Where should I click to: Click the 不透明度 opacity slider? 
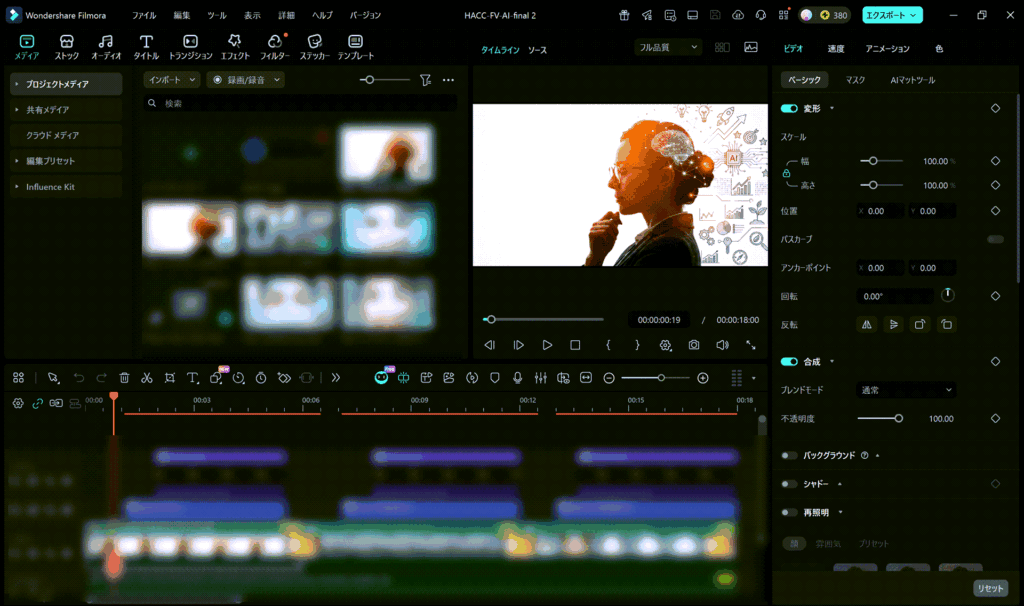pos(879,419)
